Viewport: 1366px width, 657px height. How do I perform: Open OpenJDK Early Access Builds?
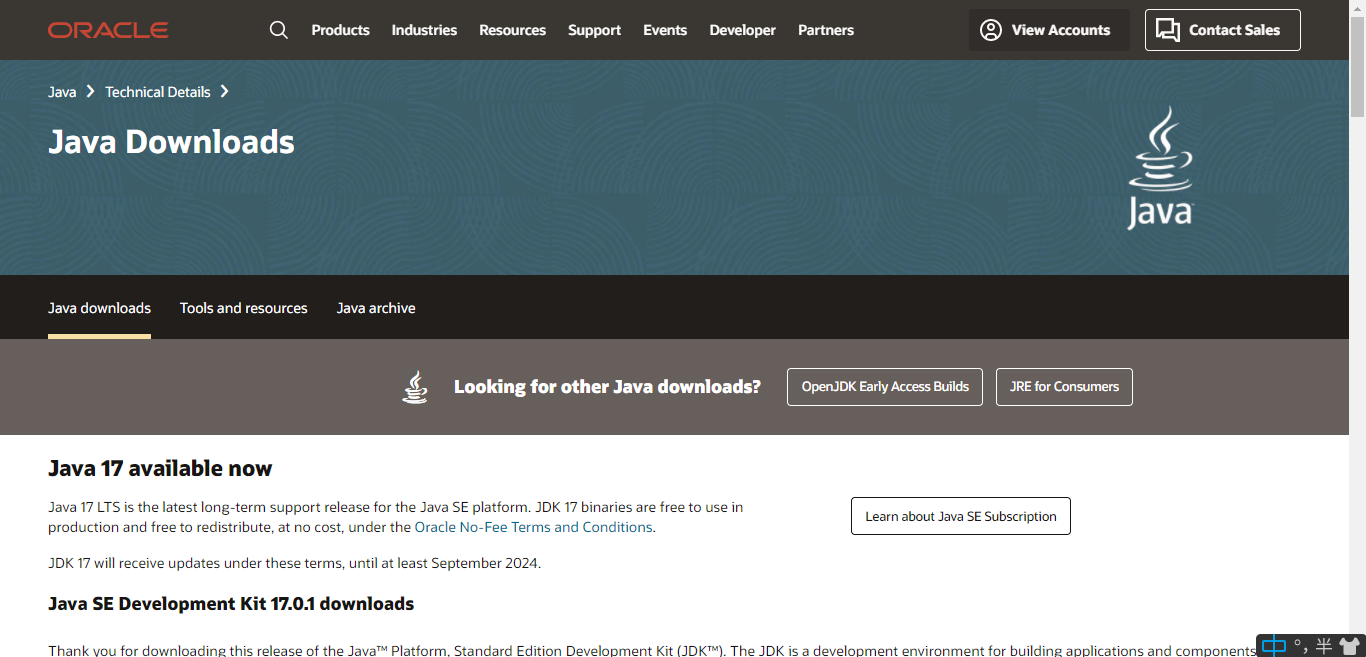pyautogui.click(x=885, y=387)
